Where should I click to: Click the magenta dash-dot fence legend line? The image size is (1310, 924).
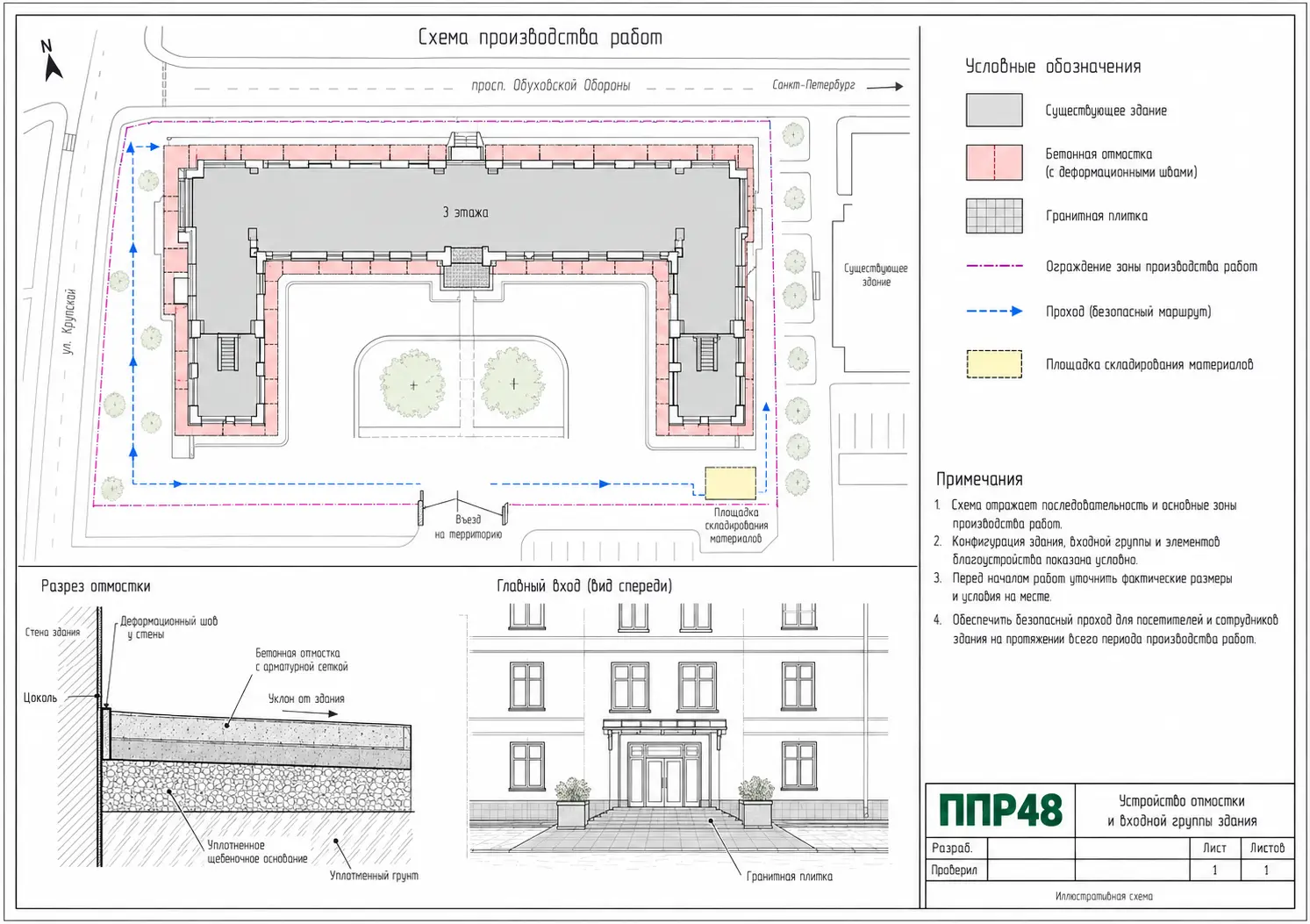tap(994, 266)
